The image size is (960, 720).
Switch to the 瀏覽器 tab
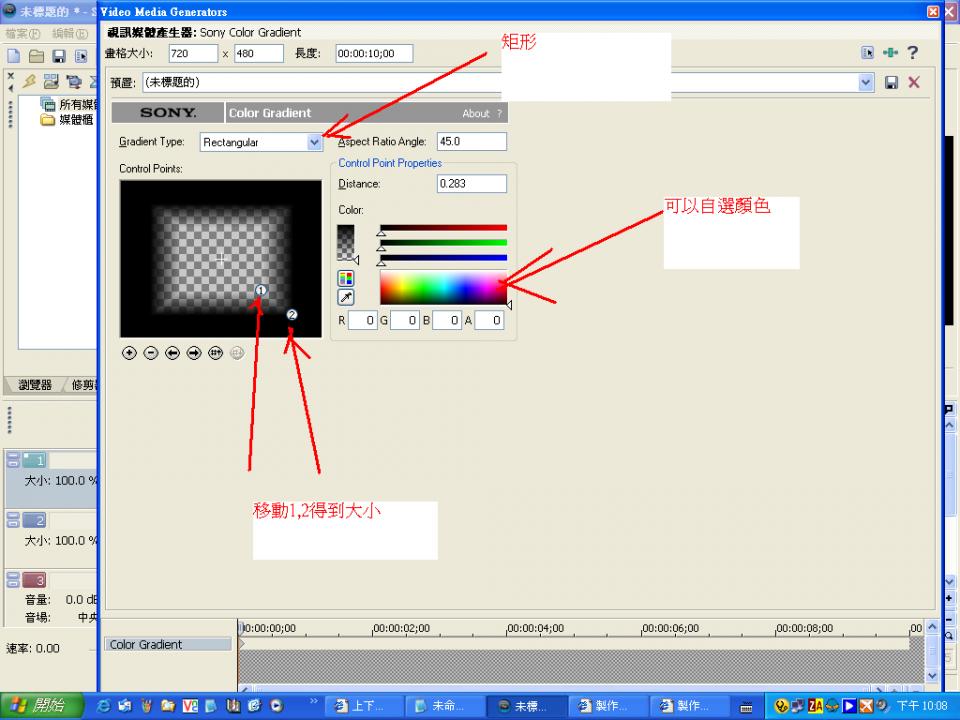(x=35, y=384)
